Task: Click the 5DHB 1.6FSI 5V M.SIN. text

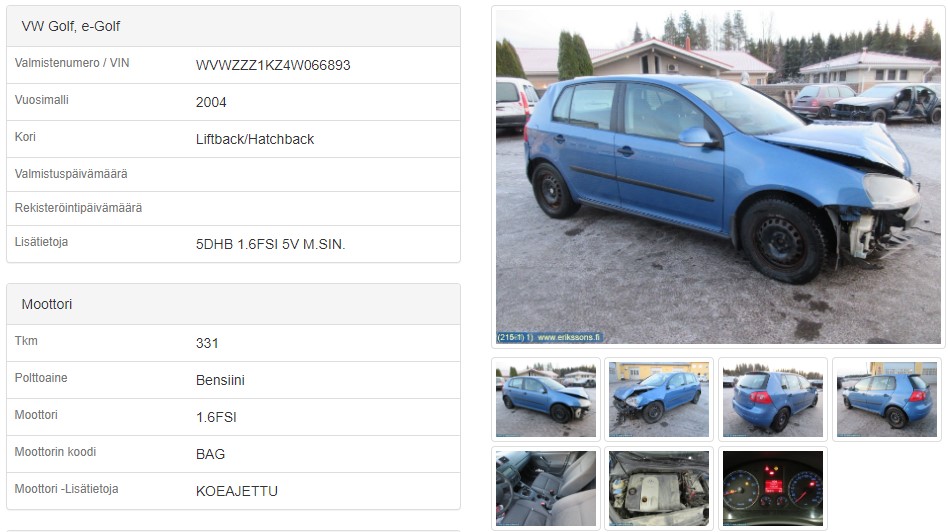Action: [x=270, y=244]
